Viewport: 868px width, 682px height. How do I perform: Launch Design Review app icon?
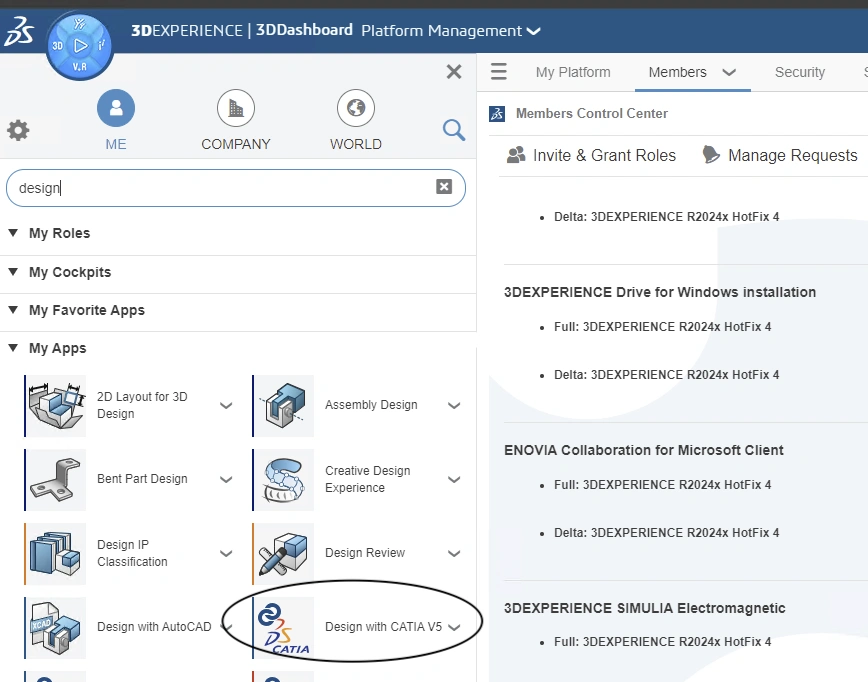(284, 554)
